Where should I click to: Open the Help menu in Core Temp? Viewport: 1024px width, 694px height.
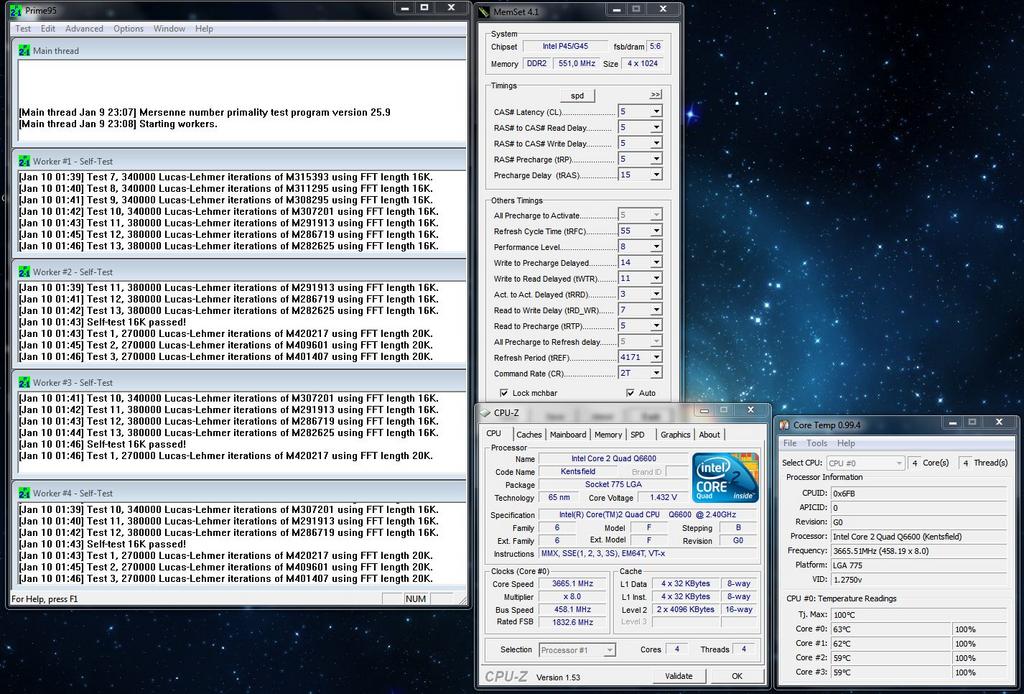click(x=846, y=443)
